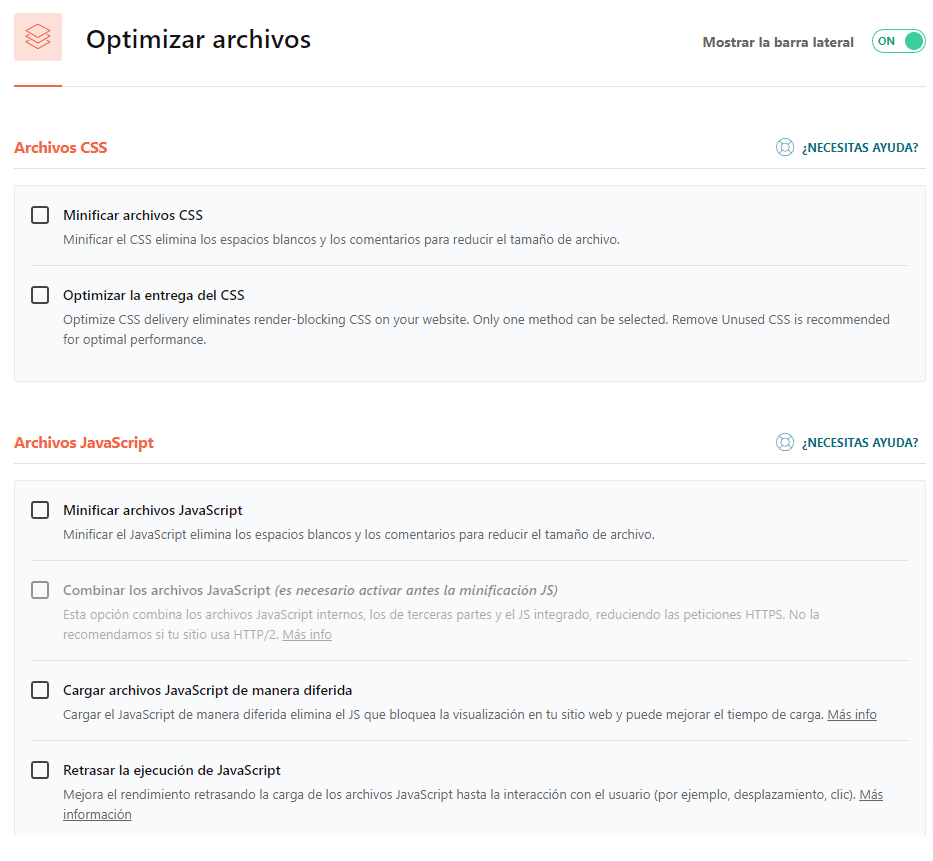Tick Minificar archivos JavaScript checkbox

(x=40, y=510)
